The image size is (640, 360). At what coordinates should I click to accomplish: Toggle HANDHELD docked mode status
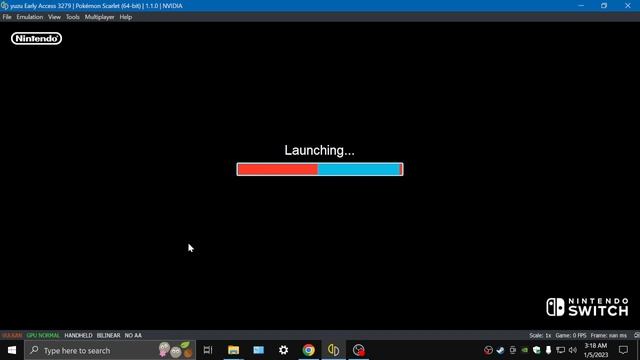point(78,336)
